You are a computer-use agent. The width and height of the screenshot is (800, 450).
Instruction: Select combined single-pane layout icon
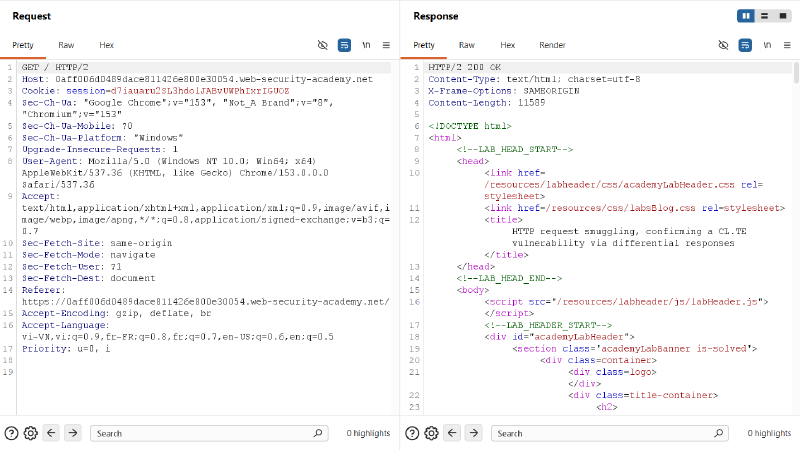[x=783, y=16]
